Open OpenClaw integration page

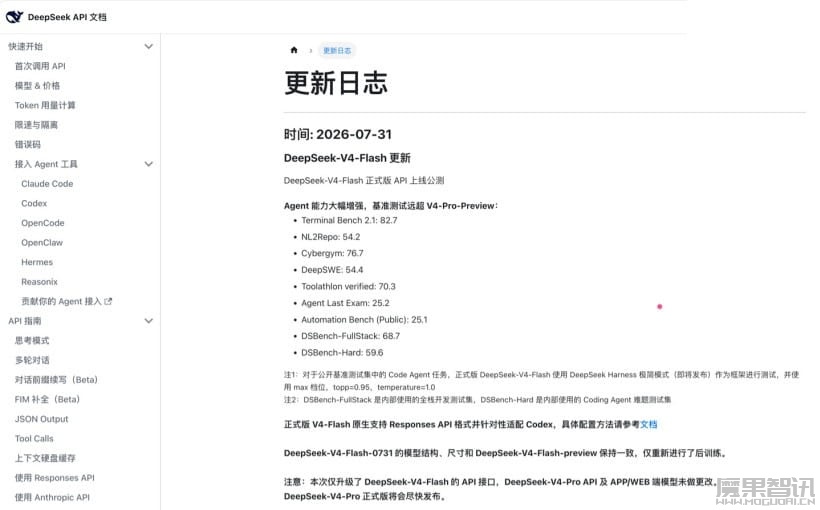coord(42,242)
